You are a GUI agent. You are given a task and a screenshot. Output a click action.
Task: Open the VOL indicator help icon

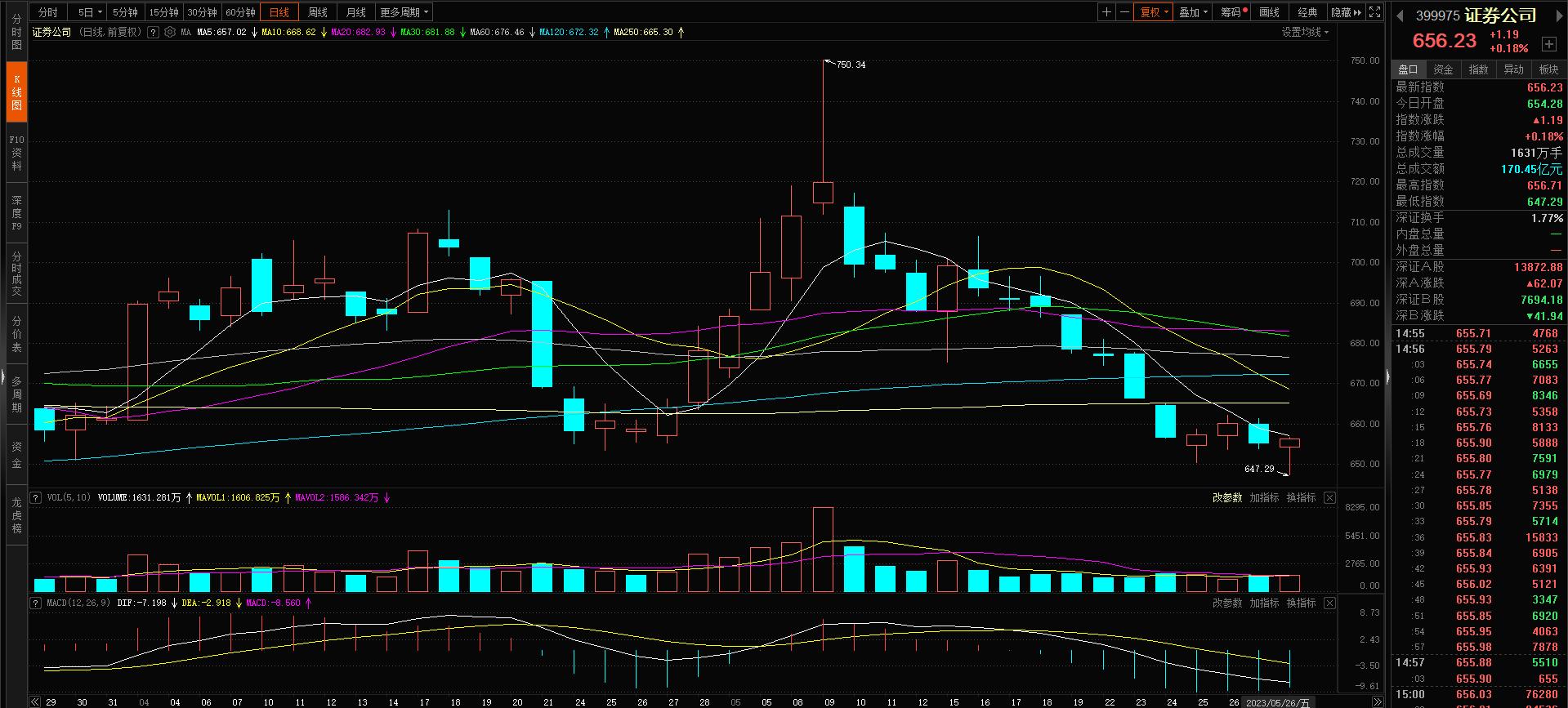point(36,497)
